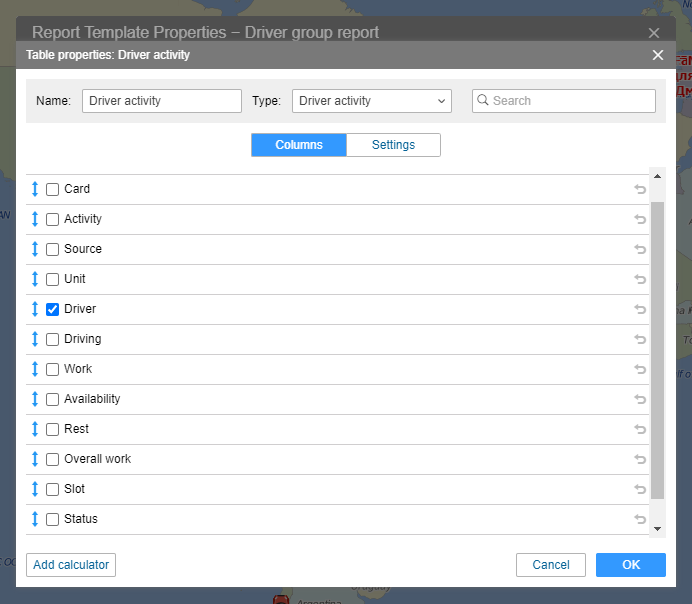Switch to the Settings tab
Screen dimensions: 692x604
pyautogui.click(x=393, y=145)
